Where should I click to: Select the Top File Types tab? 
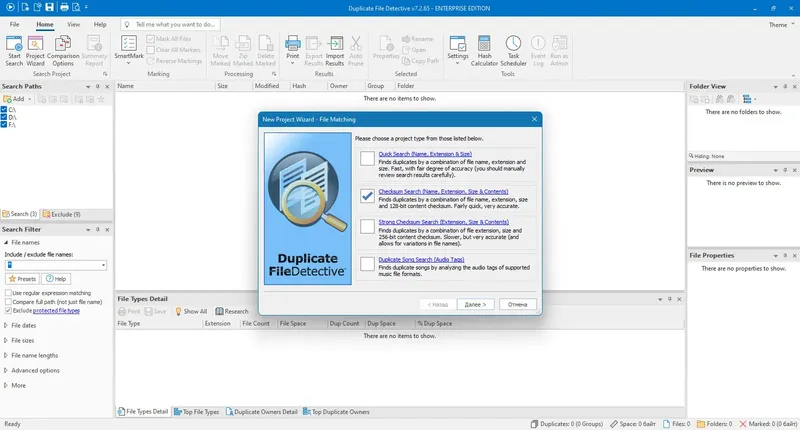[x=196, y=412]
